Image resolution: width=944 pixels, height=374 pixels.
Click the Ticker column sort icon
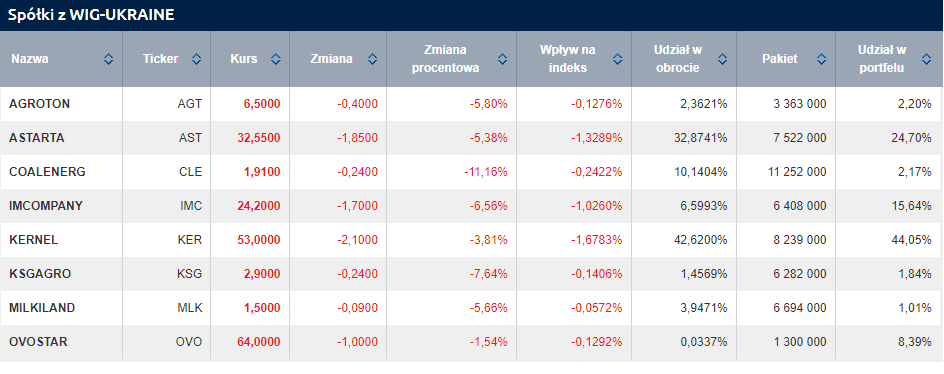point(196,59)
